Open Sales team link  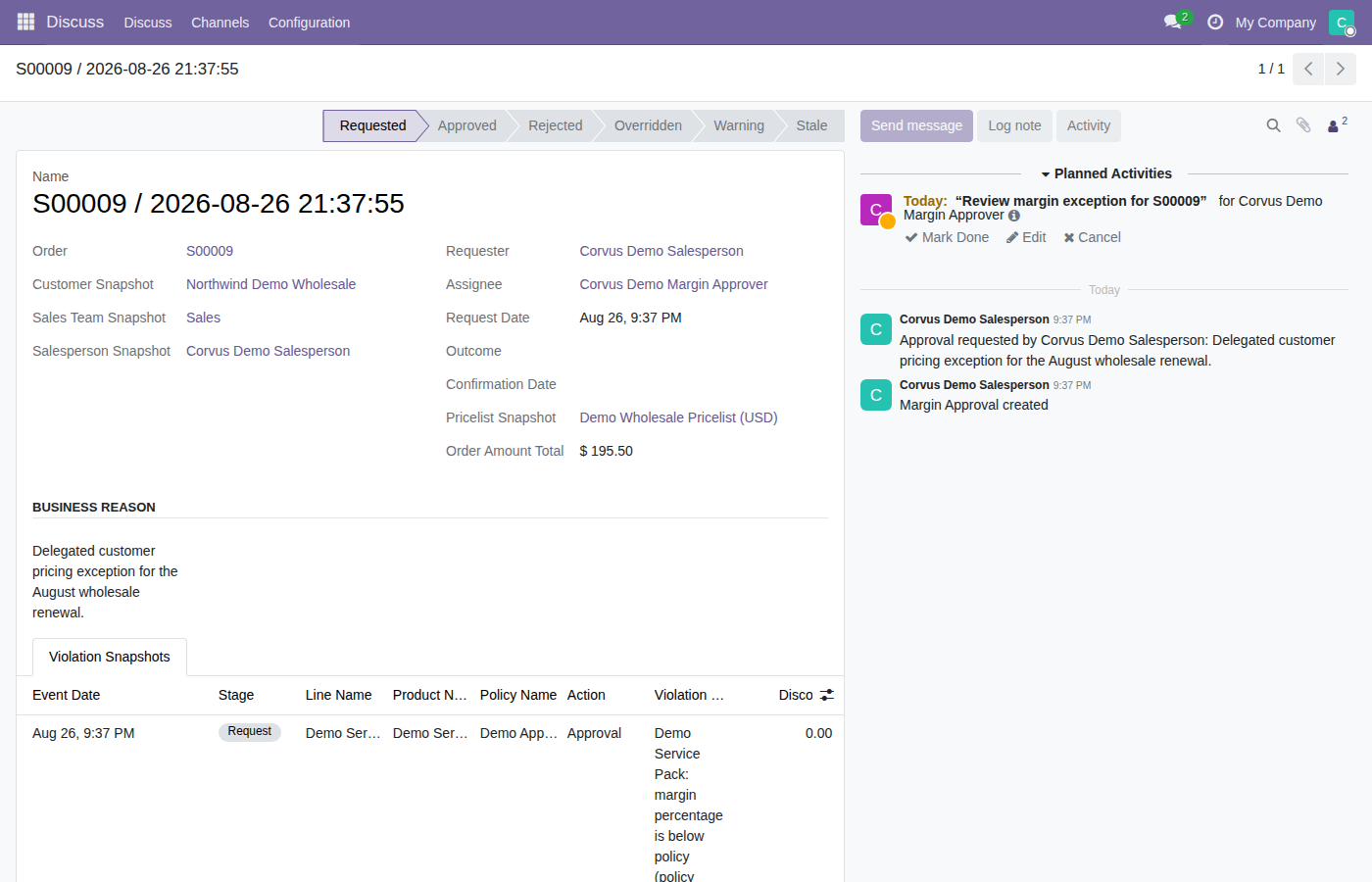point(203,318)
